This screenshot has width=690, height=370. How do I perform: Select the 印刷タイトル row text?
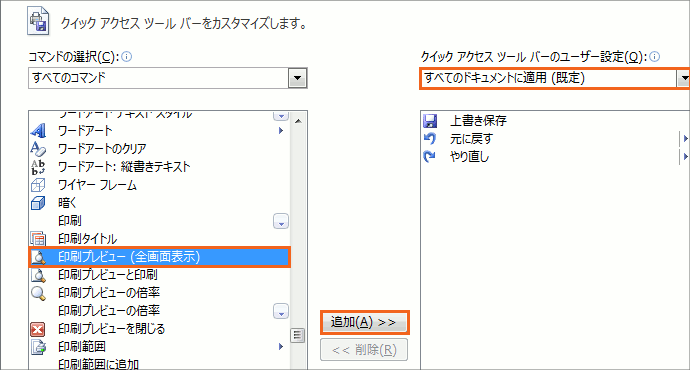point(88,239)
